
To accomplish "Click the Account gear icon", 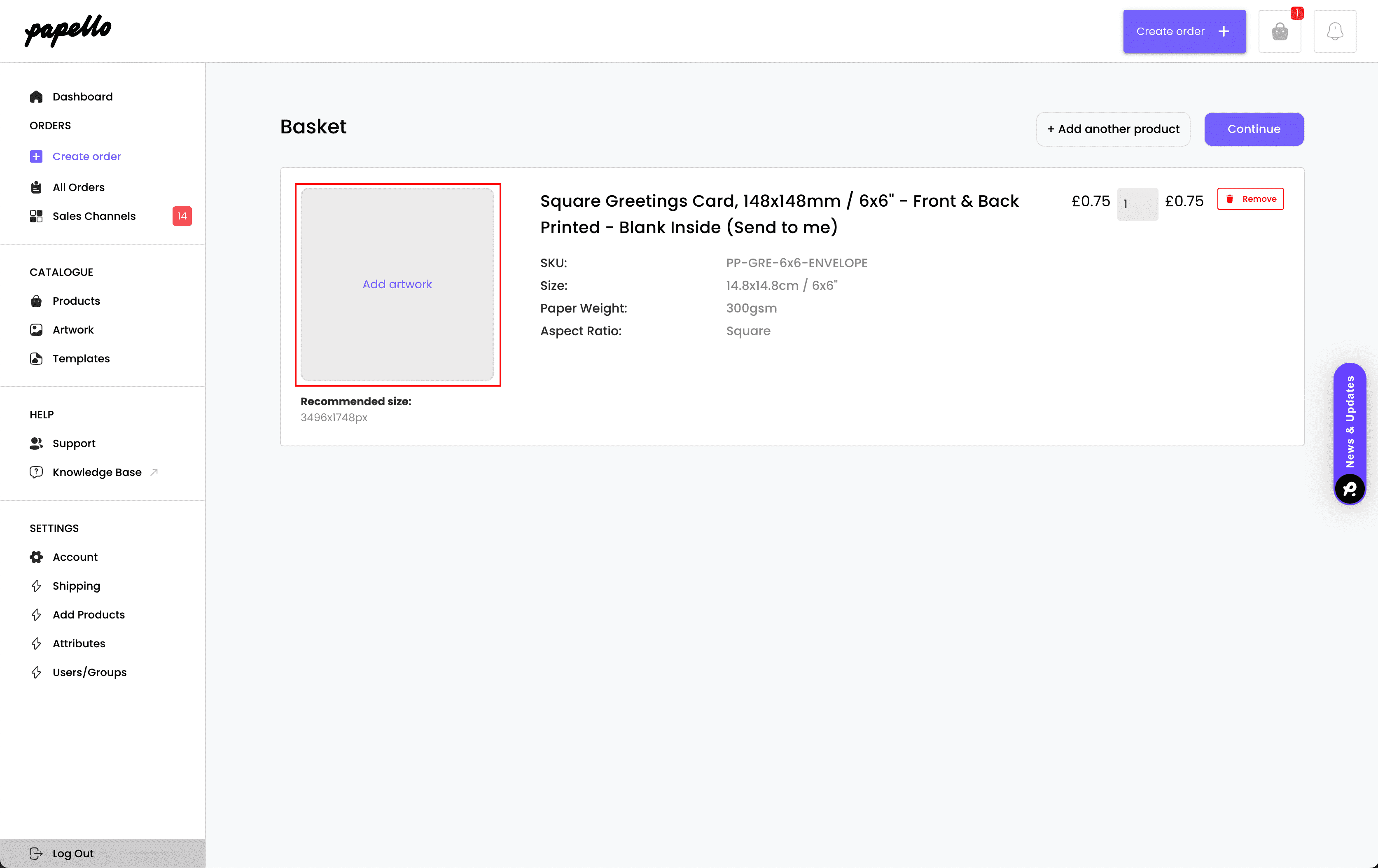I will [x=36, y=557].
